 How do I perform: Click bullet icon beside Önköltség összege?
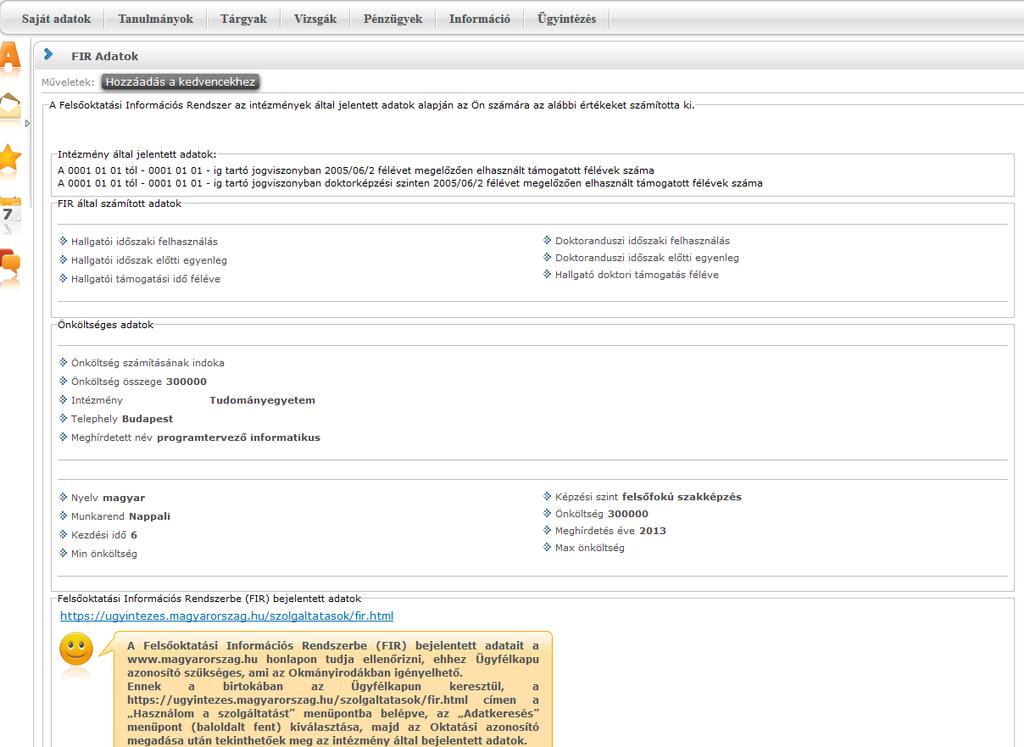tap(63, 381)
